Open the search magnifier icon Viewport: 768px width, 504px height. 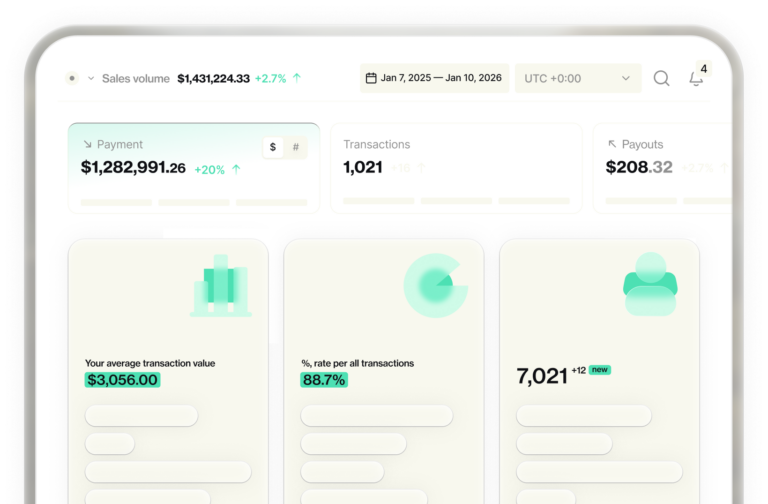(662, 78)
